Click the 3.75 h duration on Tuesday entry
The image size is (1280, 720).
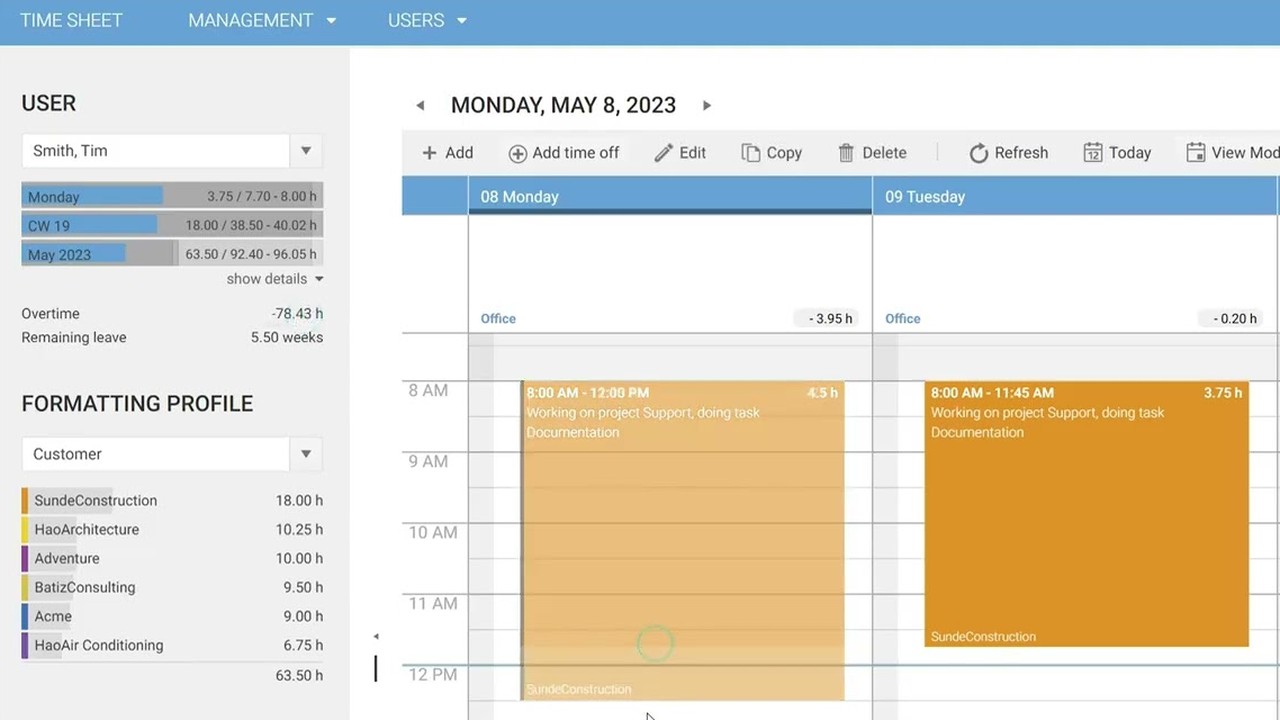pos(1223,393)
